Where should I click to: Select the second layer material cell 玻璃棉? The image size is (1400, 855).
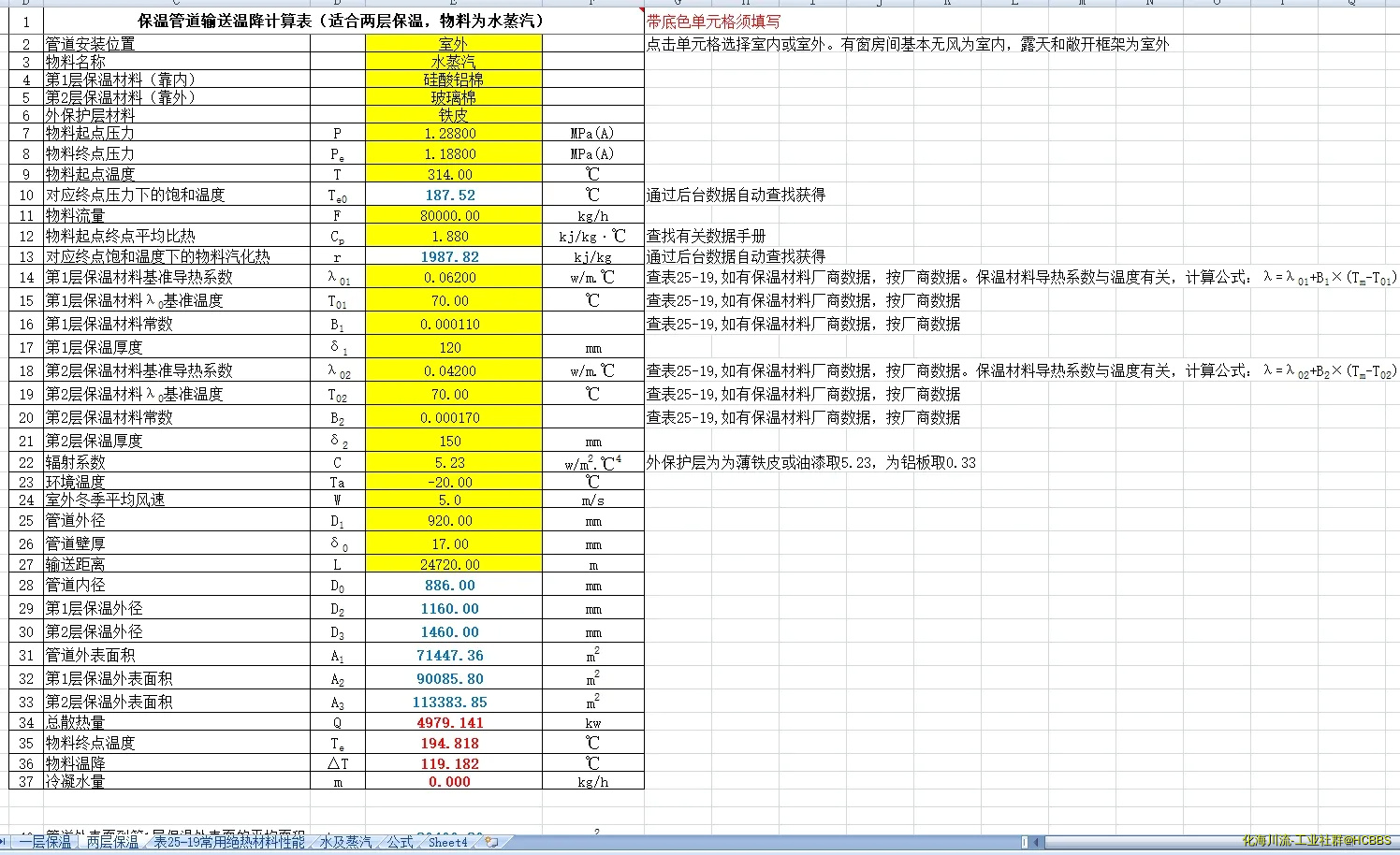pyautogui.click(x=454, y=97)
